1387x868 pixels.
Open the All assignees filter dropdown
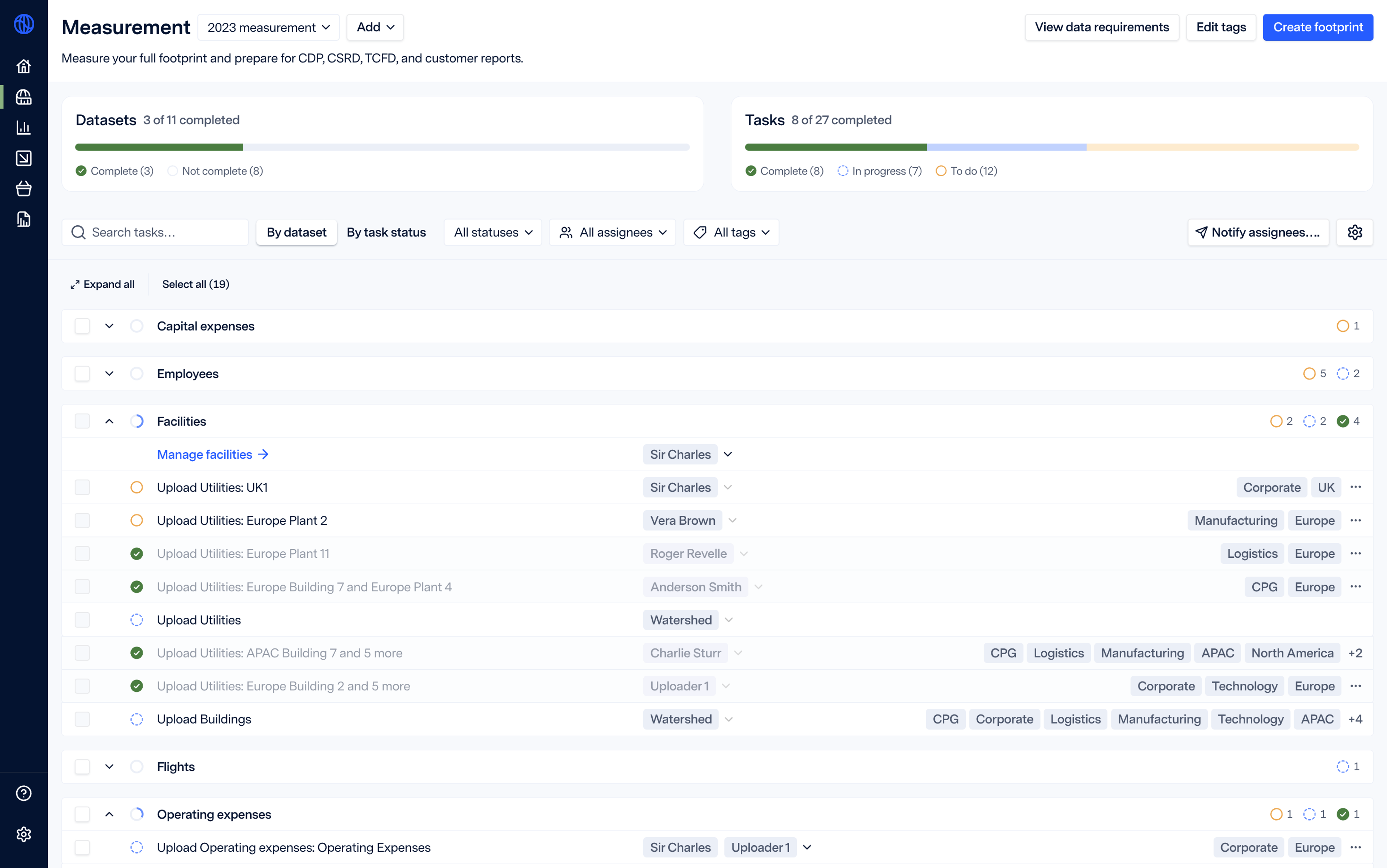(612, 232)
